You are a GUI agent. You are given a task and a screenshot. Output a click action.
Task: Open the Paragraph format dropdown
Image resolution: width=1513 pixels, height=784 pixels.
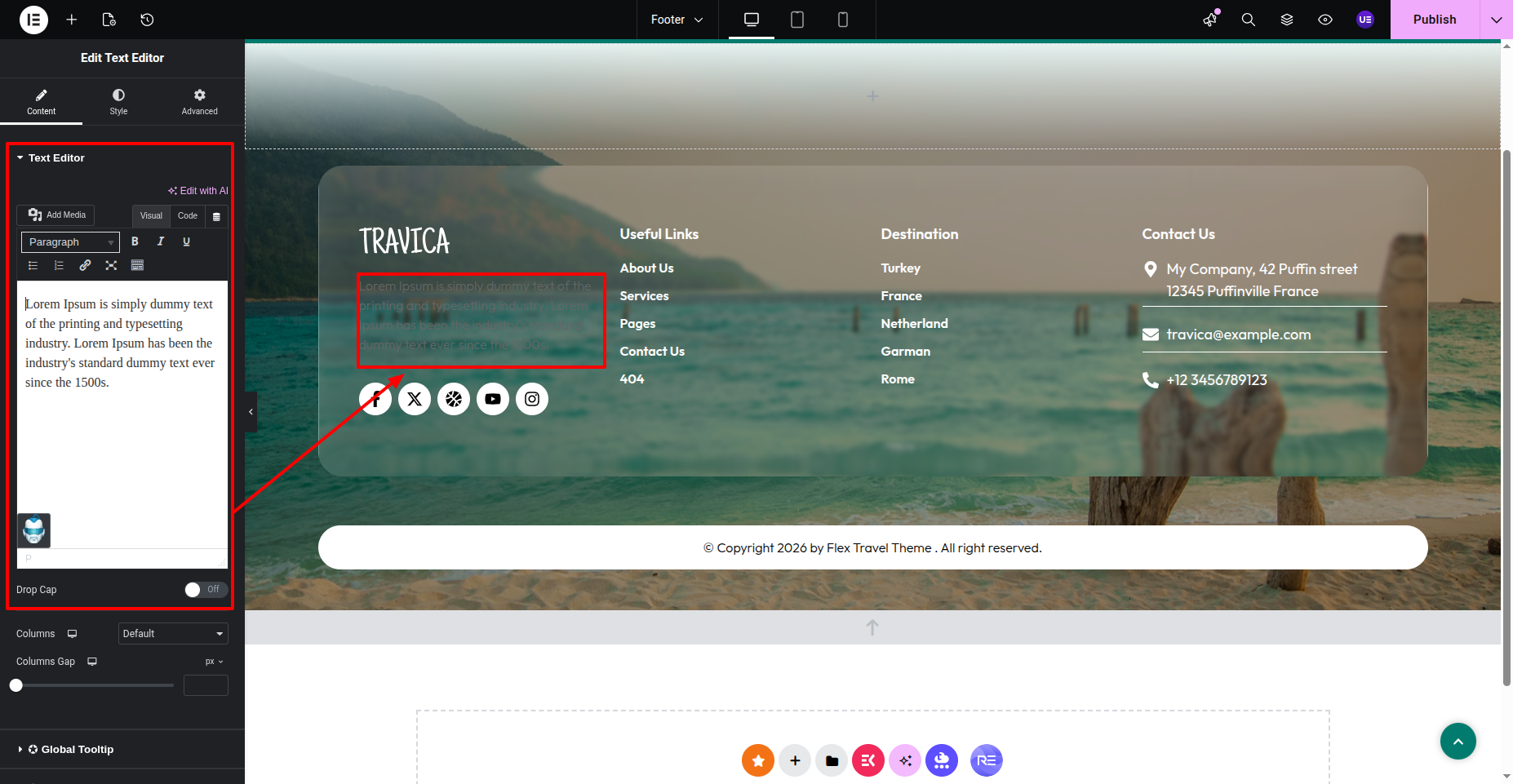pyautogui.click(x=70, y=242)
